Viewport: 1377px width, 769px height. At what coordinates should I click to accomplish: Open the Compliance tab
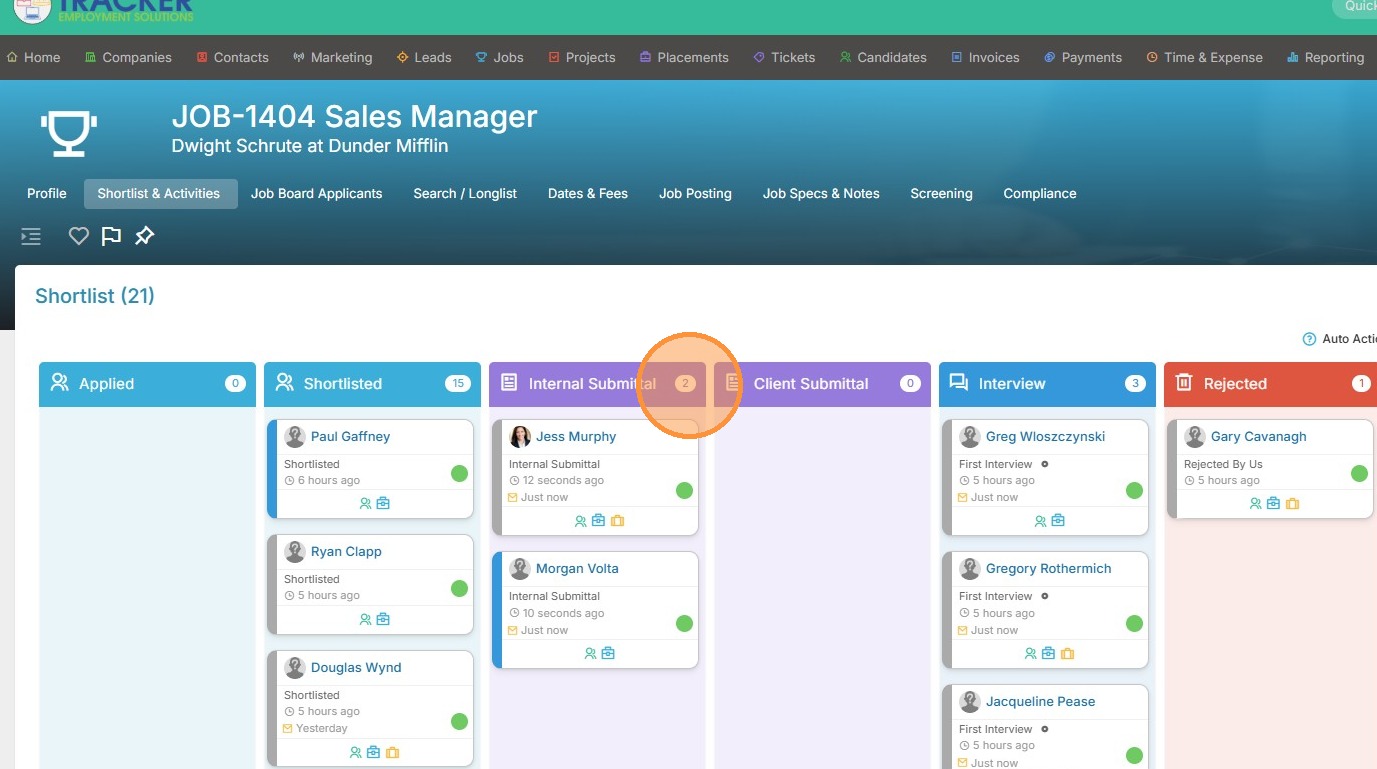pos(1040,193)
